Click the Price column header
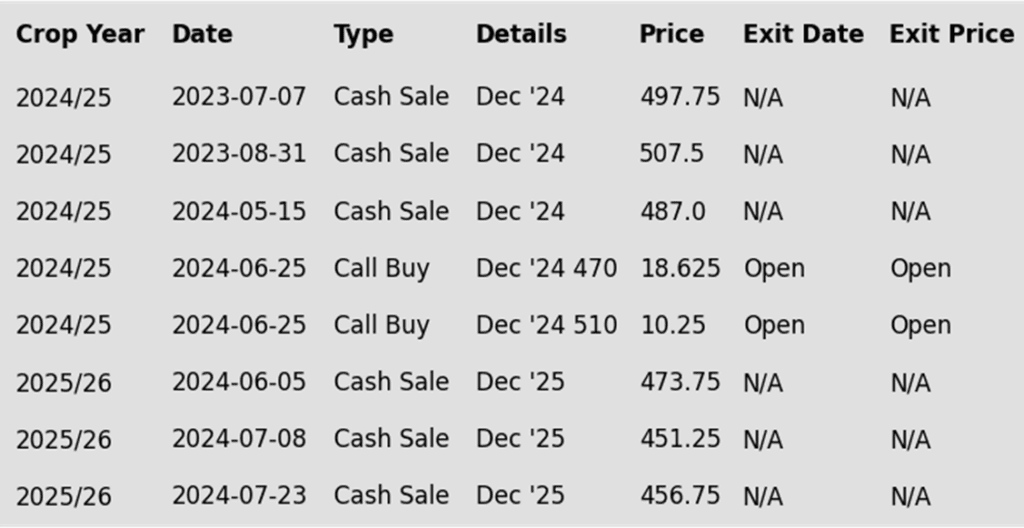 [671, 35]
